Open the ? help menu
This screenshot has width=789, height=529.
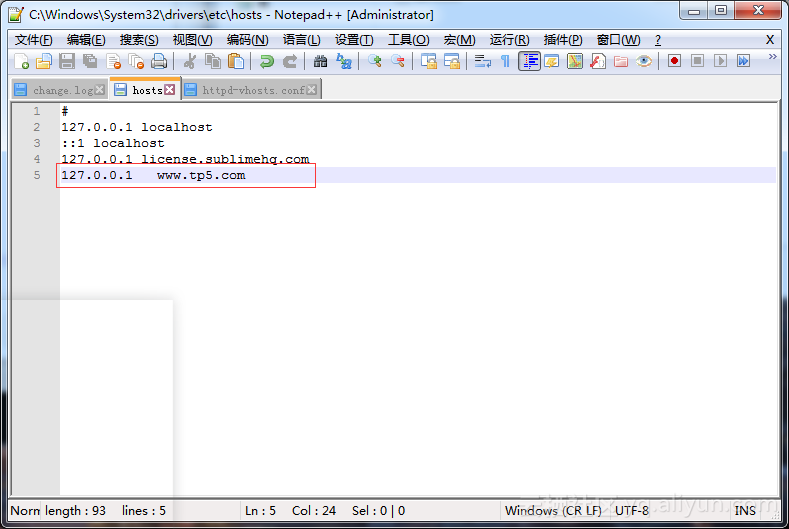pos(658,40)
